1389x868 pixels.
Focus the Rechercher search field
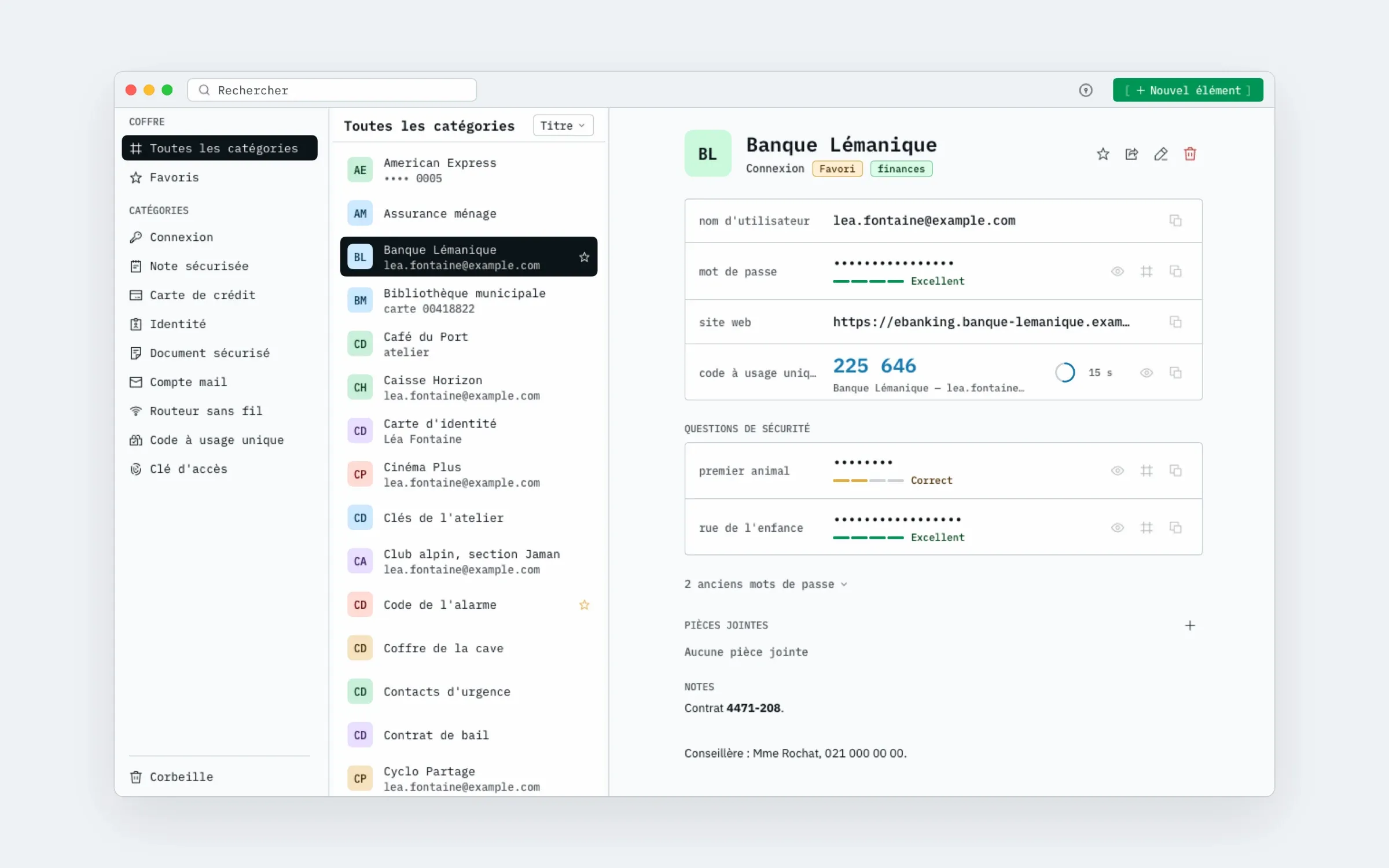[332, 90]
